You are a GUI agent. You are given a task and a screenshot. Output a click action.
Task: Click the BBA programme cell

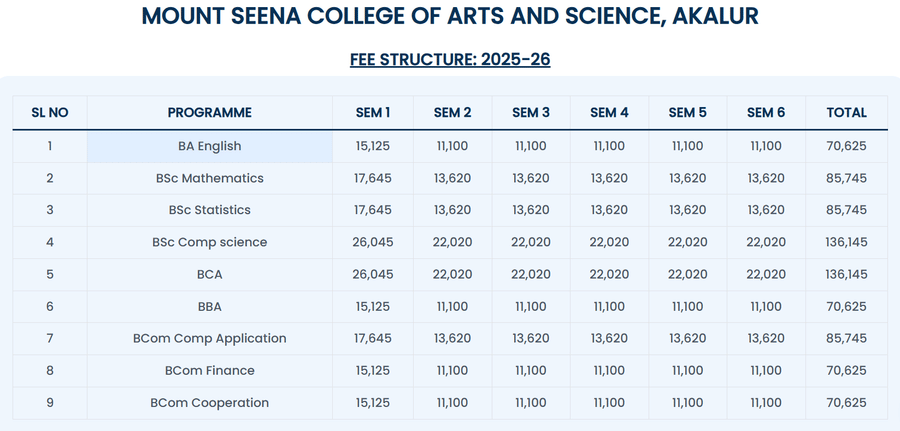(210, 306)
